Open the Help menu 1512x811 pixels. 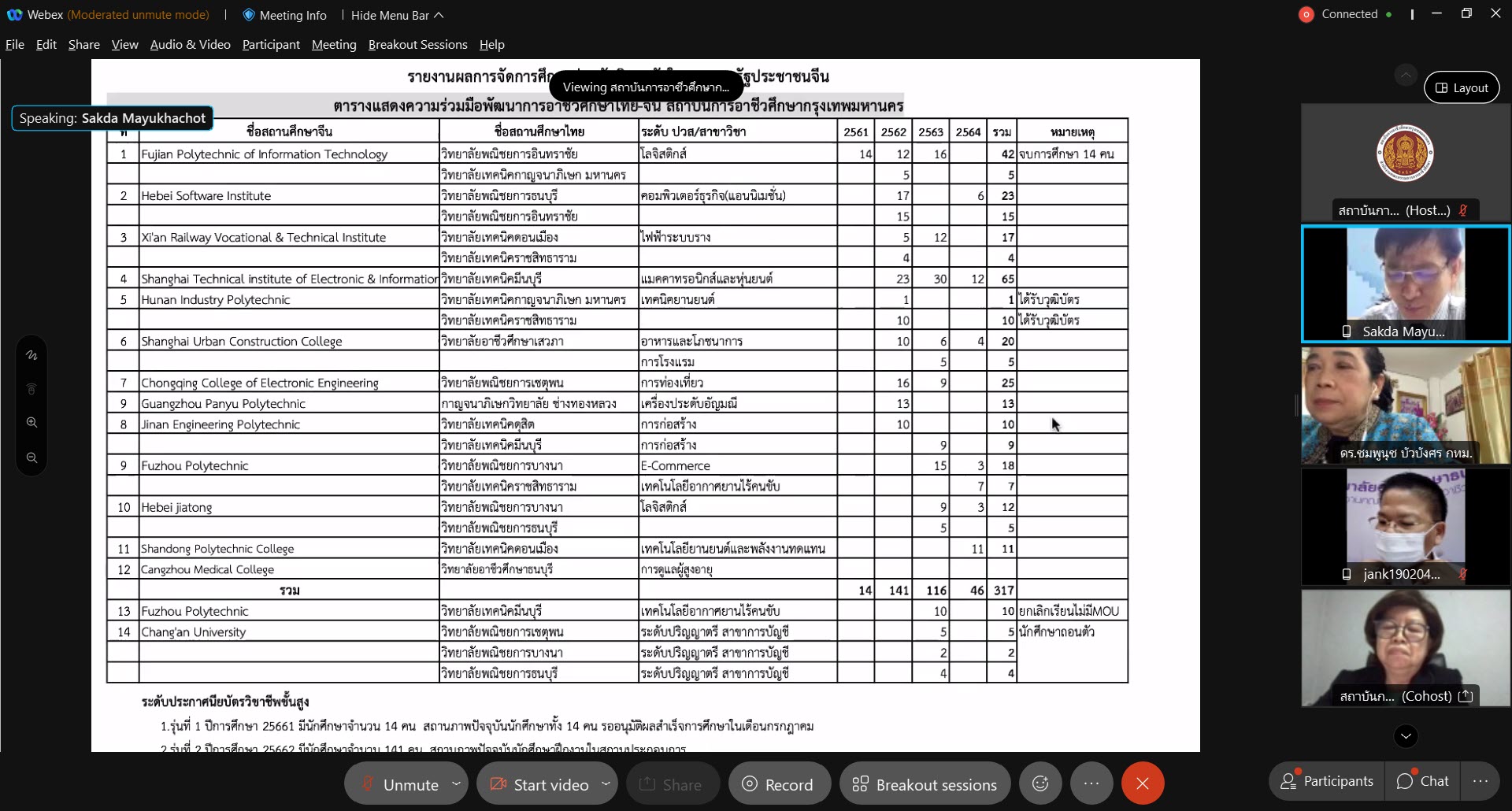click(x=491, y=45)
